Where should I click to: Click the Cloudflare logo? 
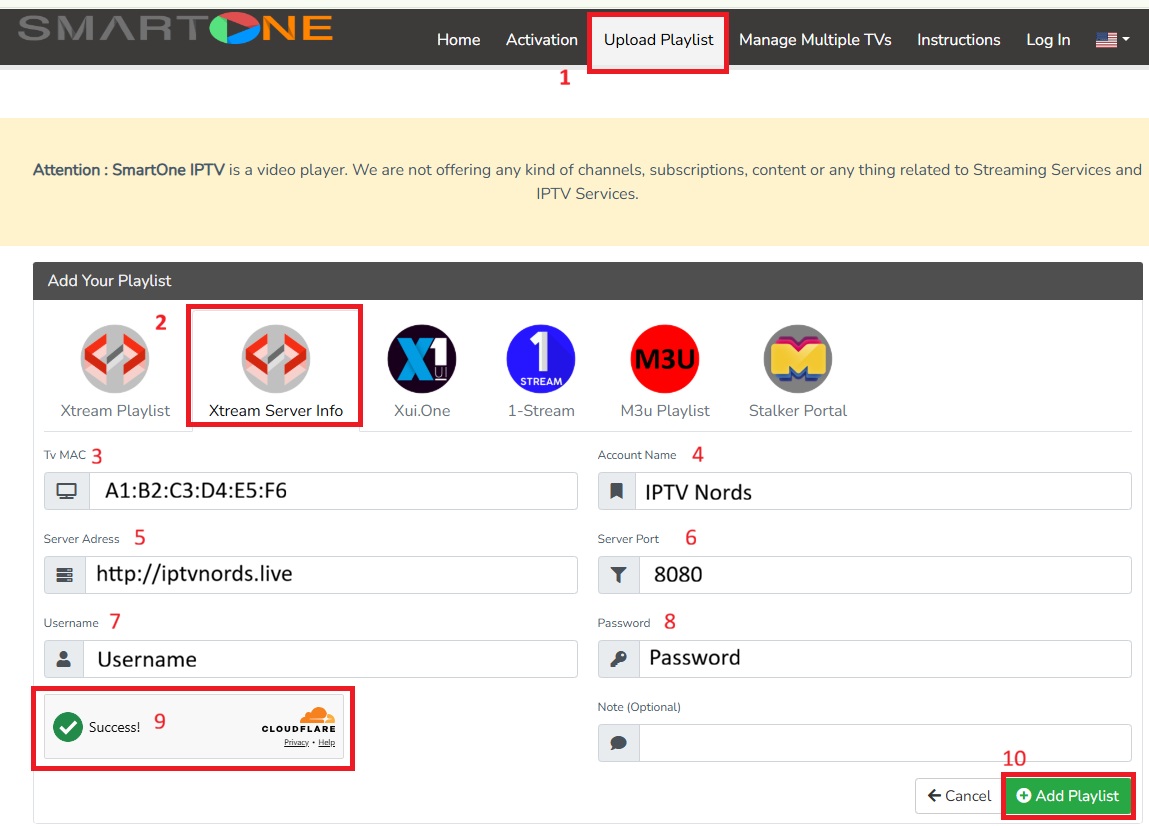point(299,720)
